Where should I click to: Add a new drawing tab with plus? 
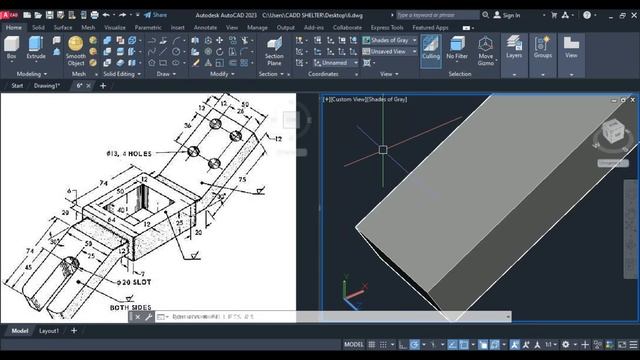point(103,86)
